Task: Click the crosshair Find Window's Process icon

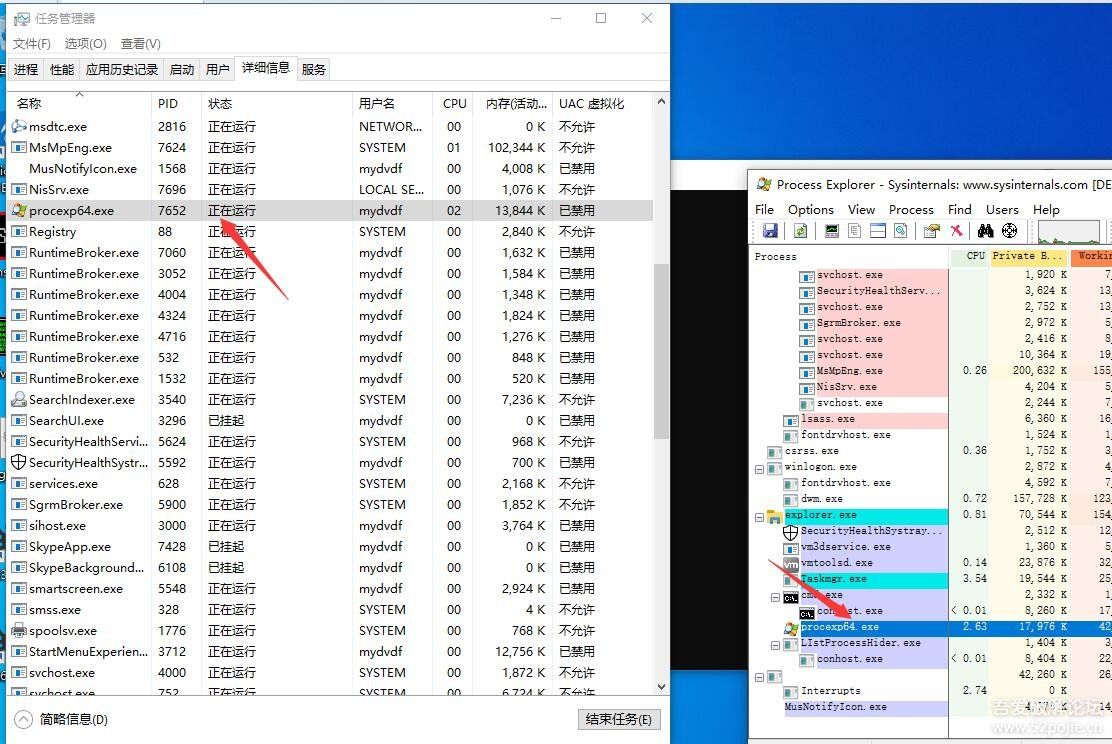Action: tap(1009, 231)
